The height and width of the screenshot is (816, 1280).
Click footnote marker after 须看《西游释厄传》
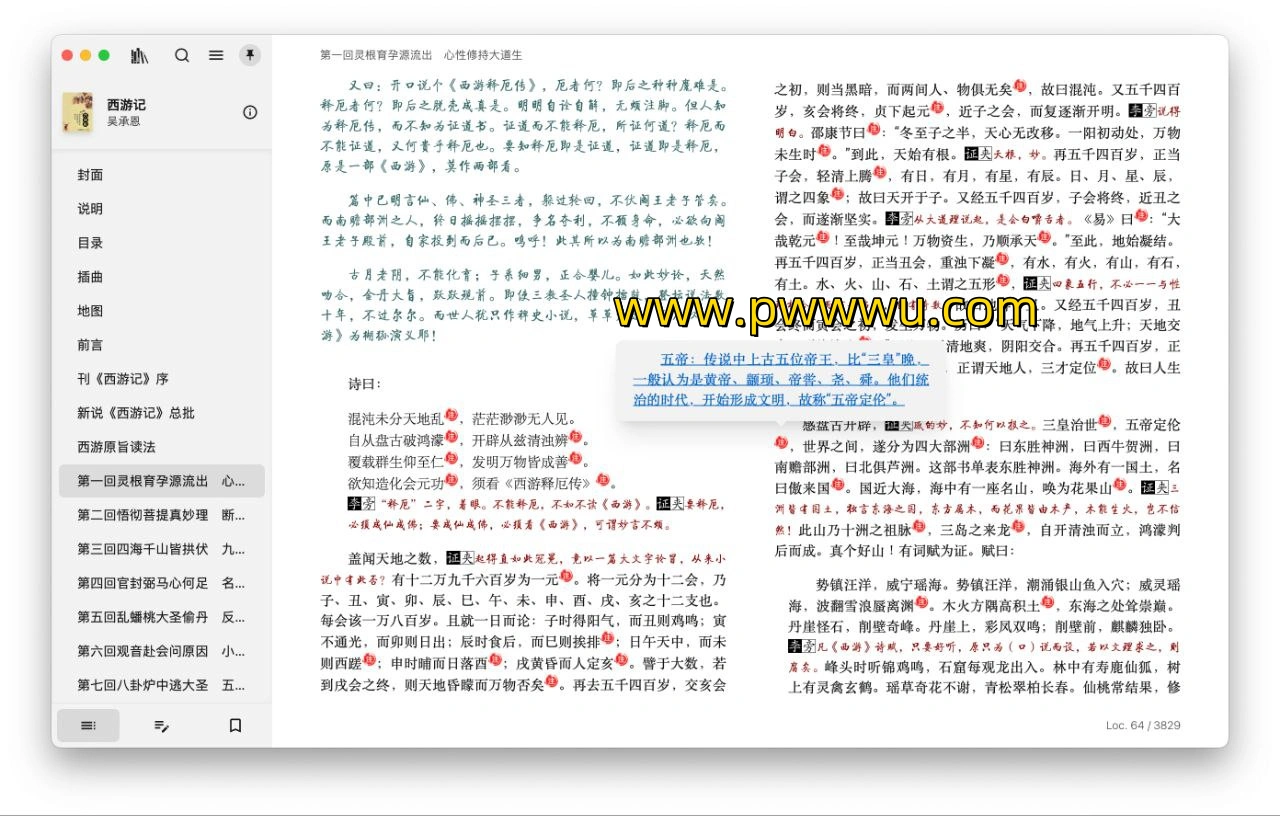[x=601, y=478]
